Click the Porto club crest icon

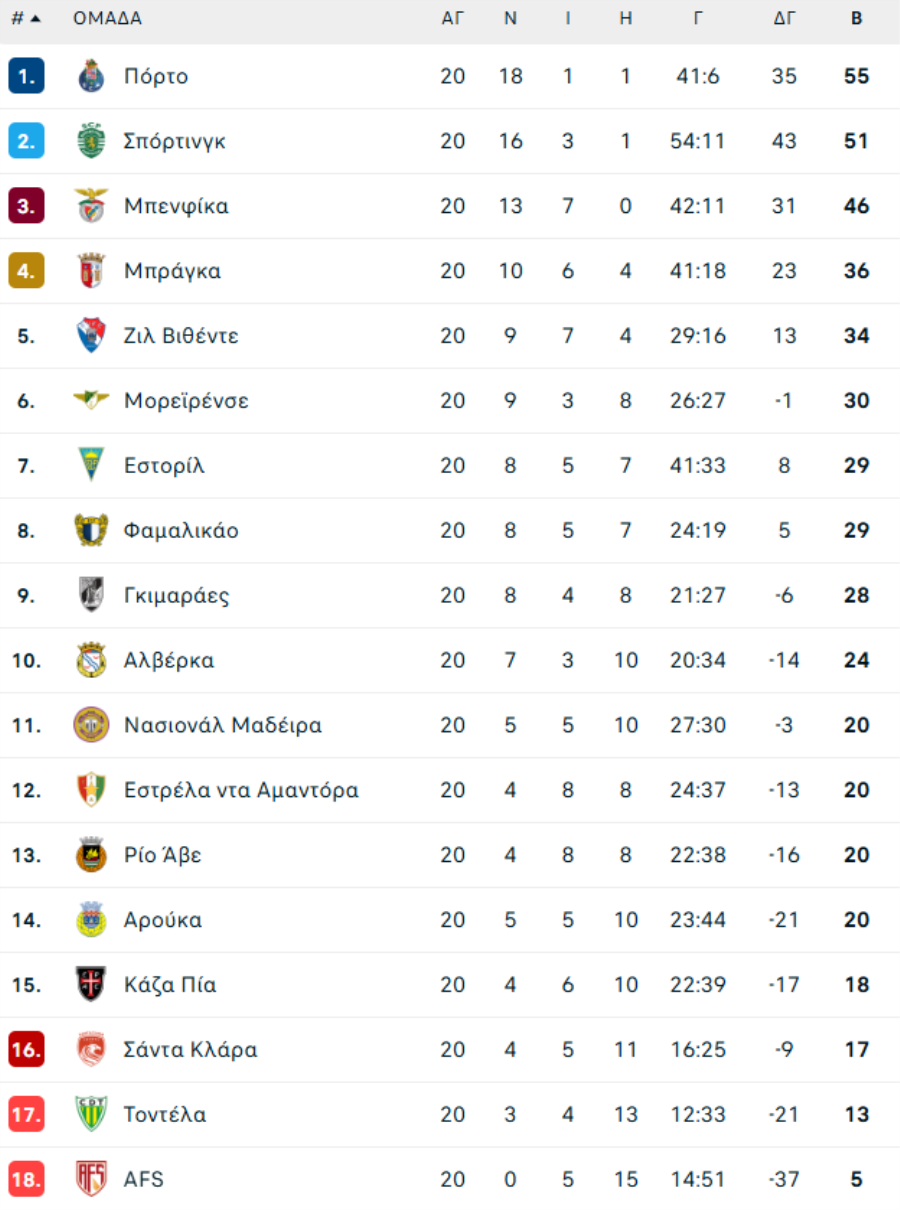[x=91, y=76]
